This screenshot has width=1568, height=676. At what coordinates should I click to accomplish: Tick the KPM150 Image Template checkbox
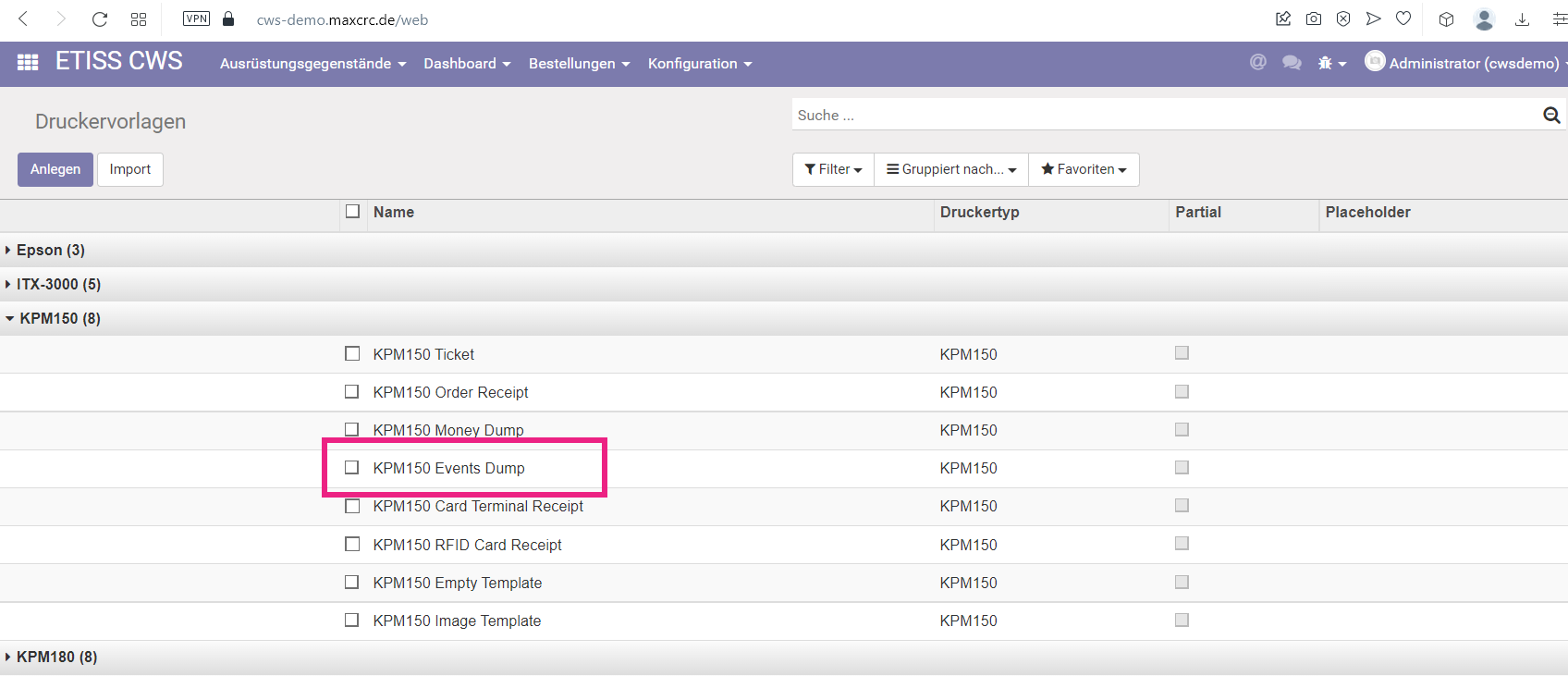pyautogui.click(x=352, y=620)
